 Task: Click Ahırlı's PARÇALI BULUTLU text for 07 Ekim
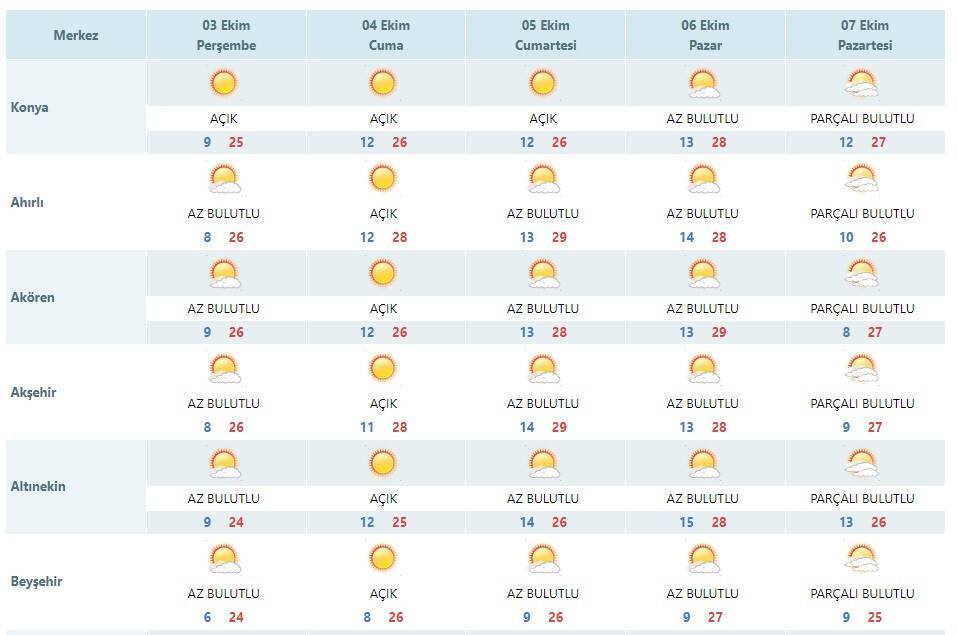click(862, 213)
